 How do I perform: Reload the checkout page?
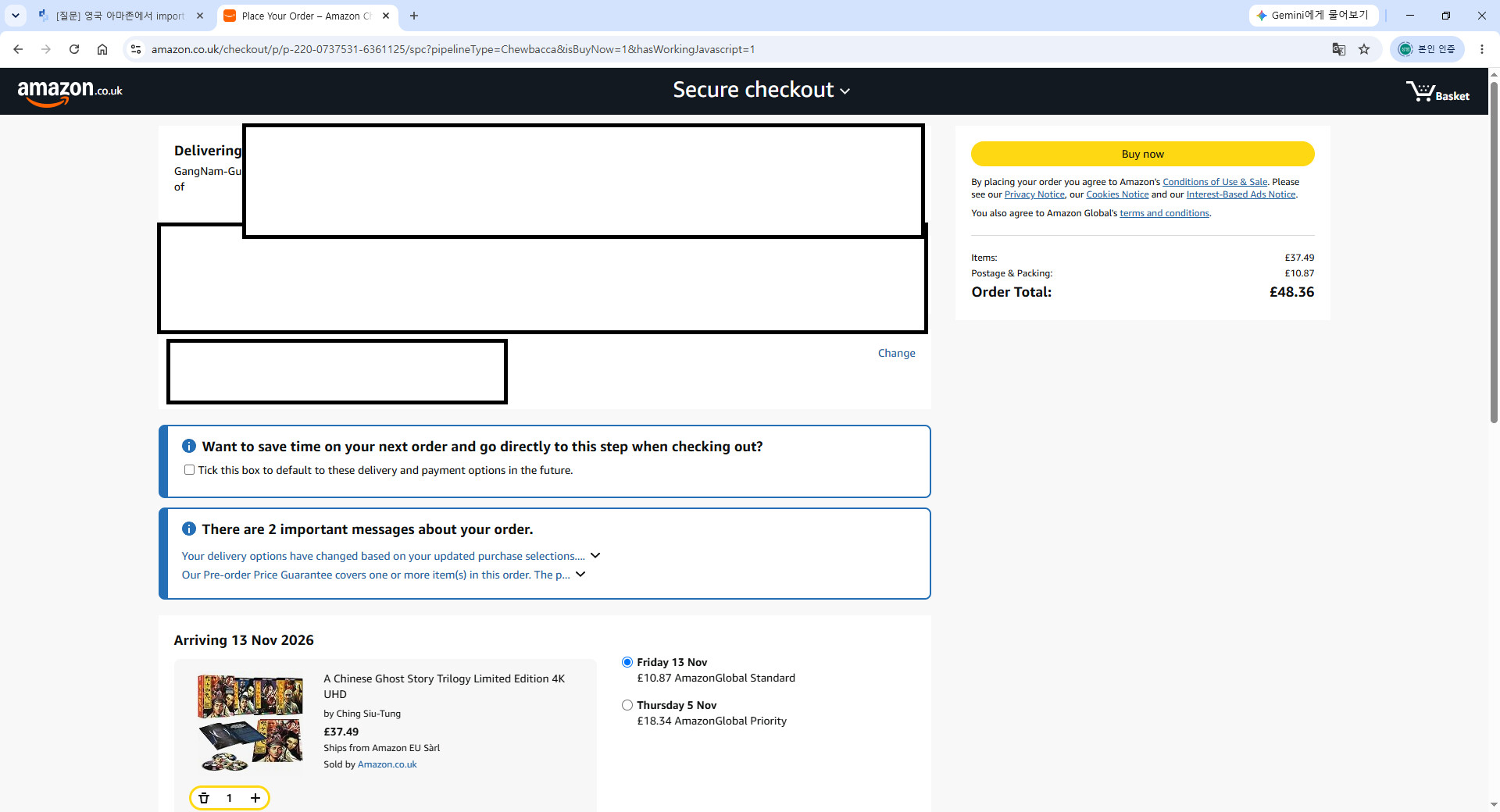tap(74, 49)
